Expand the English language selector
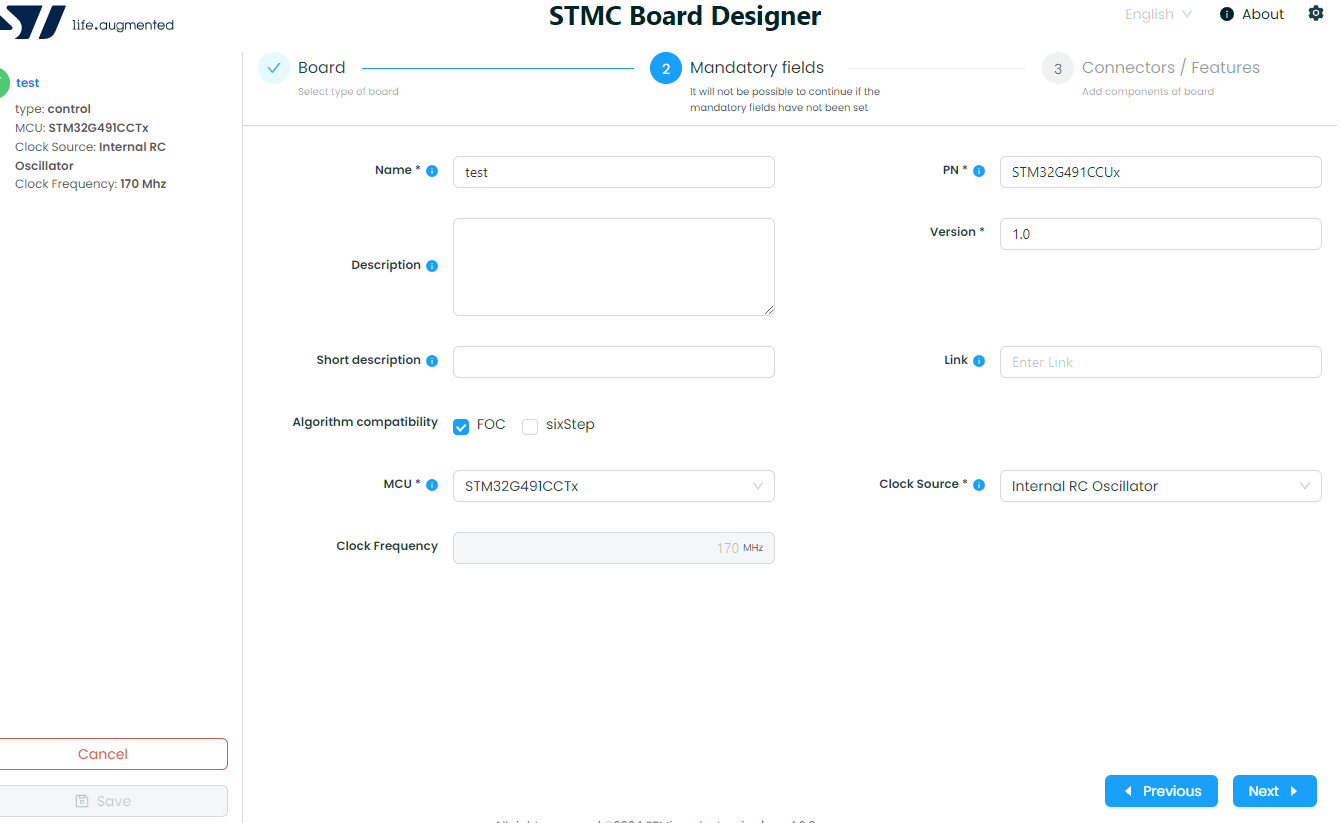1342x823 pixels. (x=1157, y=13)
